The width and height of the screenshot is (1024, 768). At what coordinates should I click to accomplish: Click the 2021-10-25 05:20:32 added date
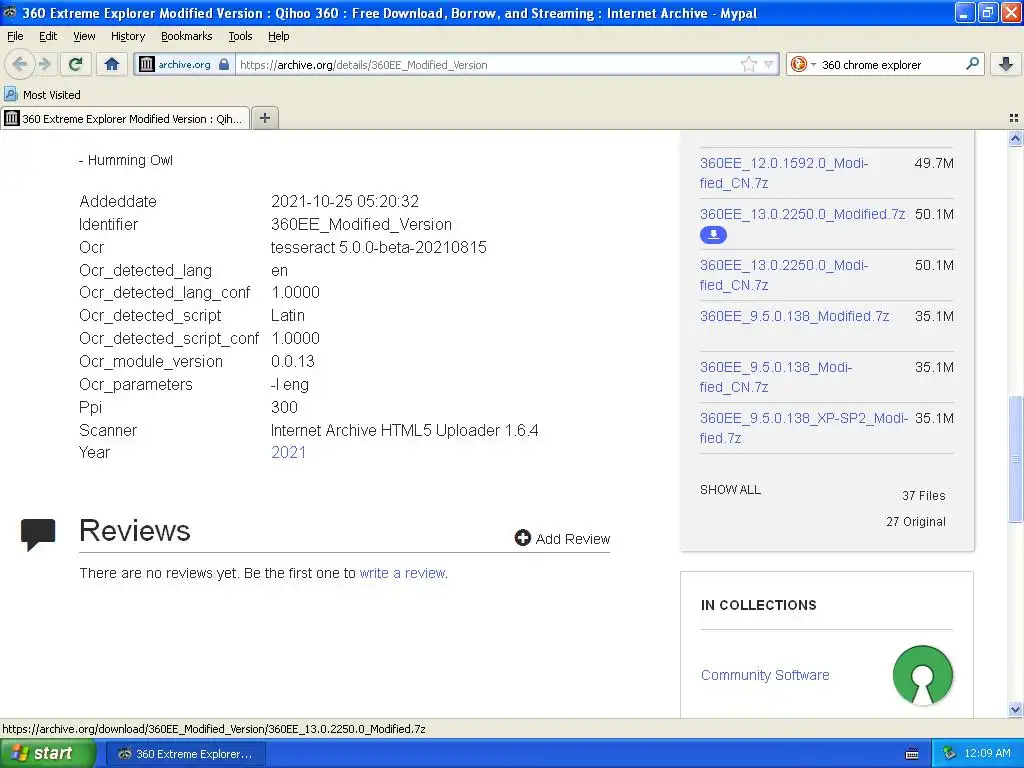coord(345,201)
